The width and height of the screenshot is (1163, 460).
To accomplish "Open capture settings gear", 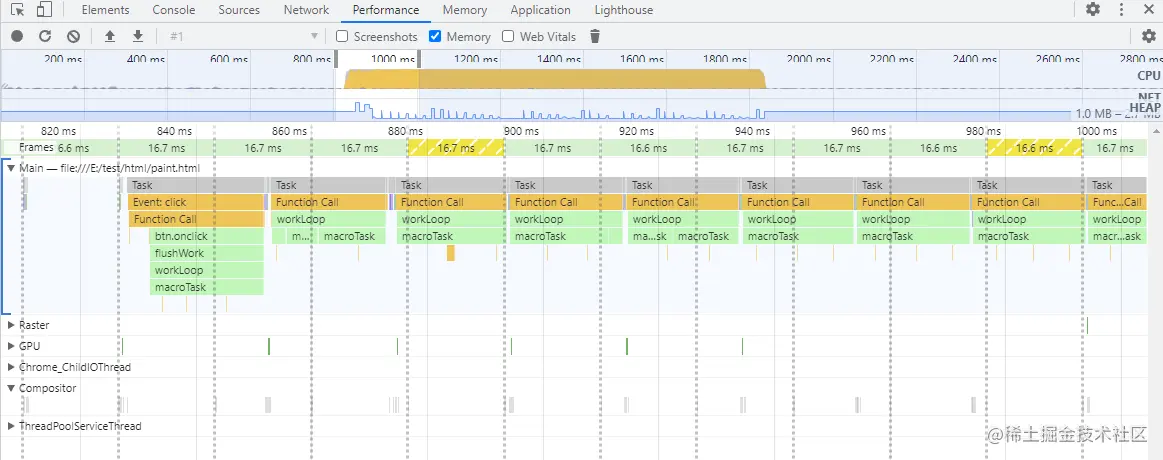I will click(x=1149, y=36).
